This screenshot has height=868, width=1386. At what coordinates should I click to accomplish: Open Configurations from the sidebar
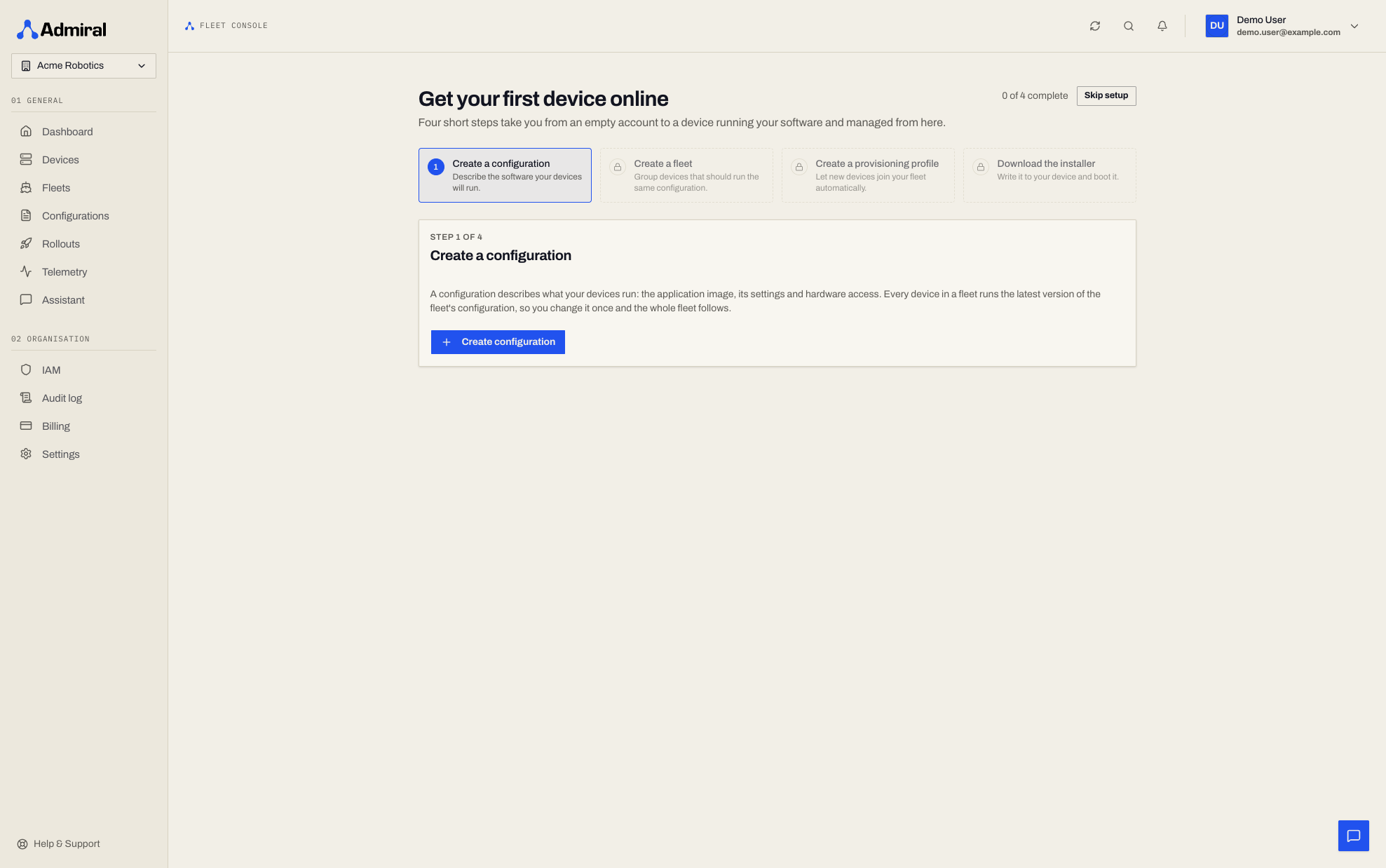pyautogui.click(x=83, y=215)
